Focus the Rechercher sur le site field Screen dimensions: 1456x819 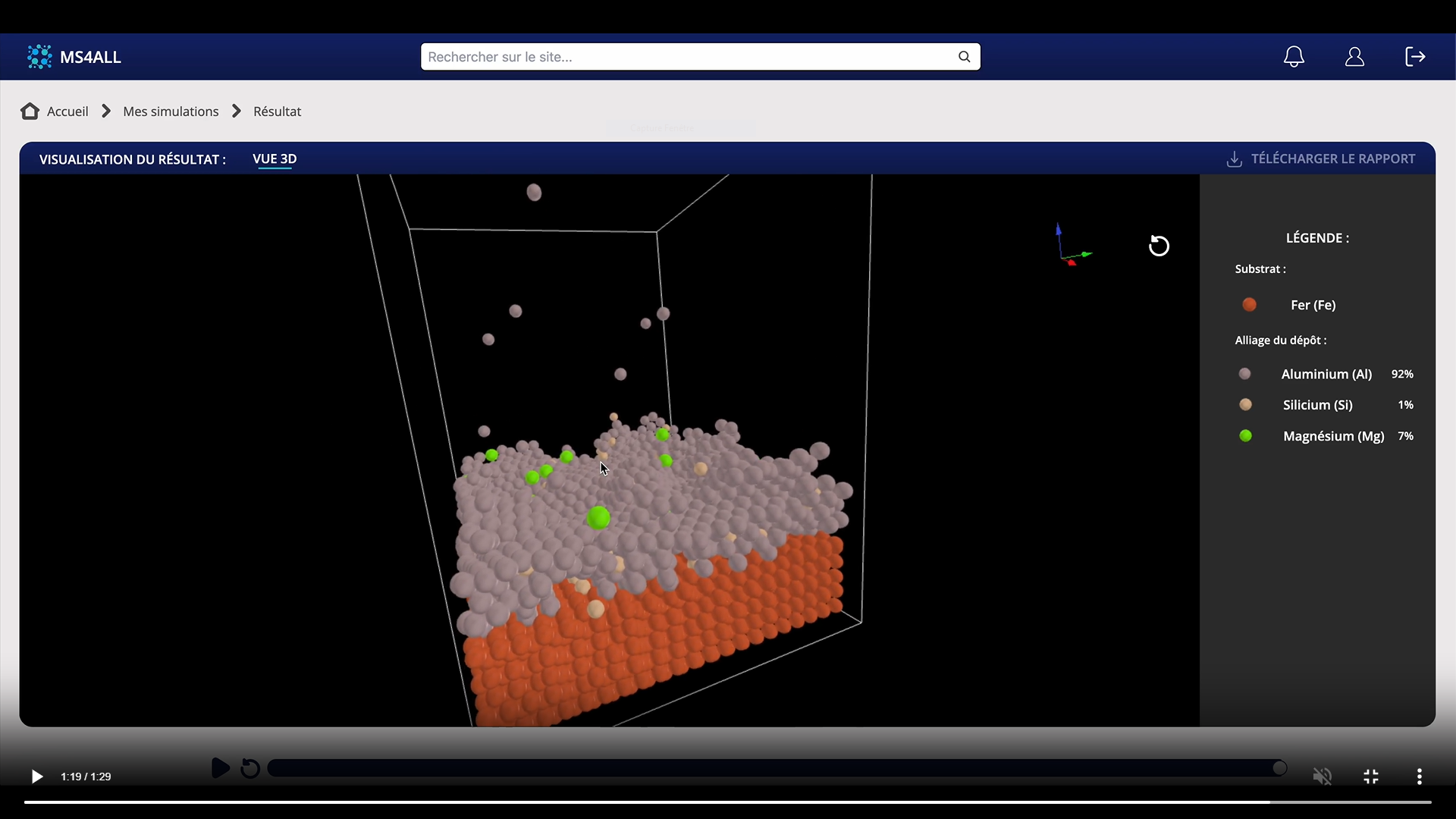pyautogui.click(x=682, y=57)
